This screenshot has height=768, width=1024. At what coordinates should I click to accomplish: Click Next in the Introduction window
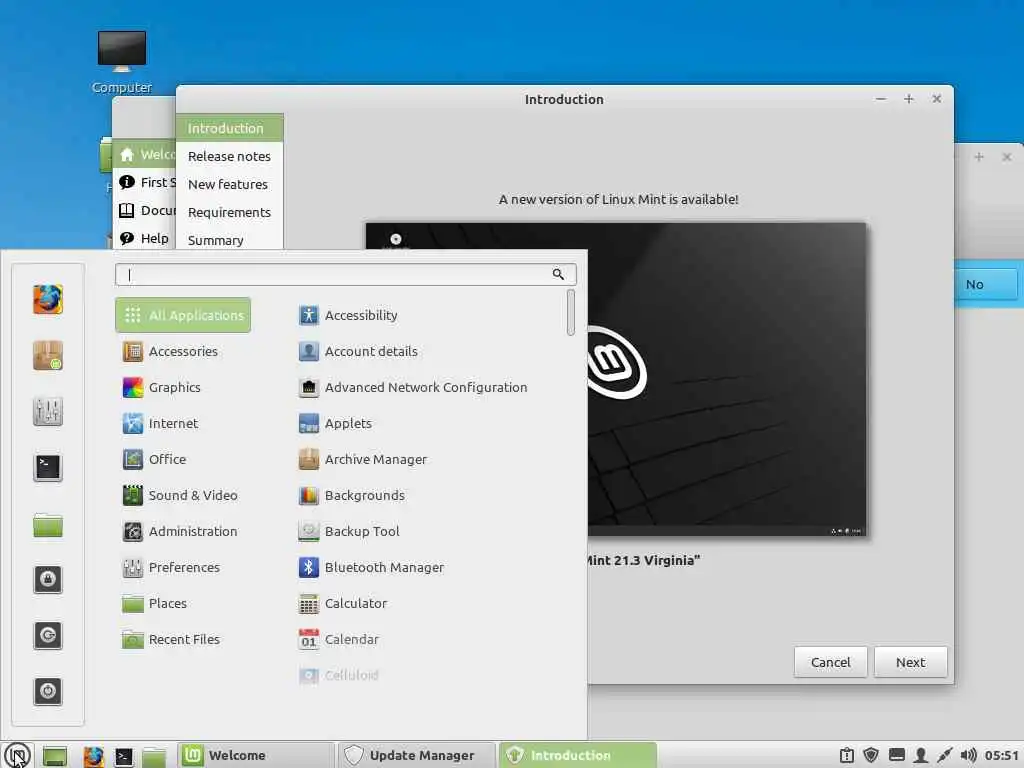pos(910,662)
